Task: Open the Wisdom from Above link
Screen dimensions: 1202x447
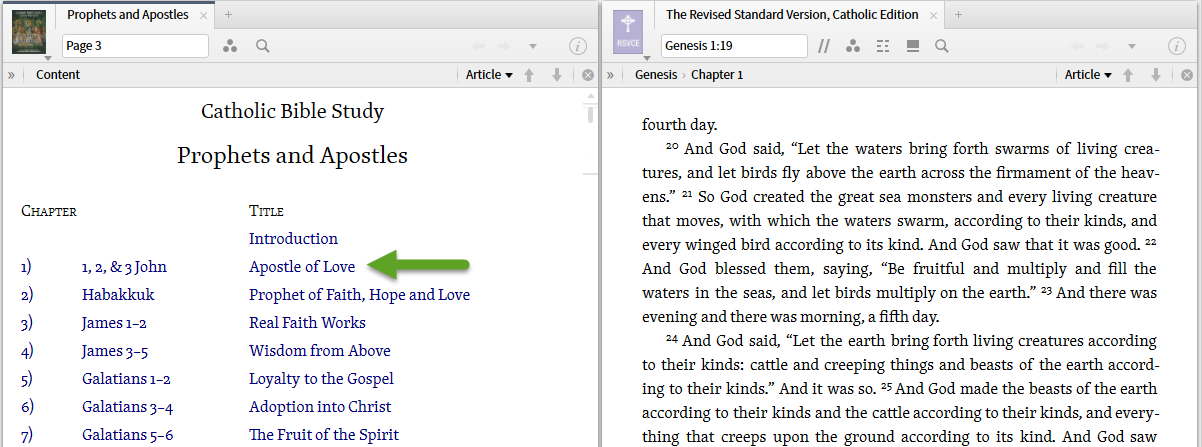Action: coord(320,351)
